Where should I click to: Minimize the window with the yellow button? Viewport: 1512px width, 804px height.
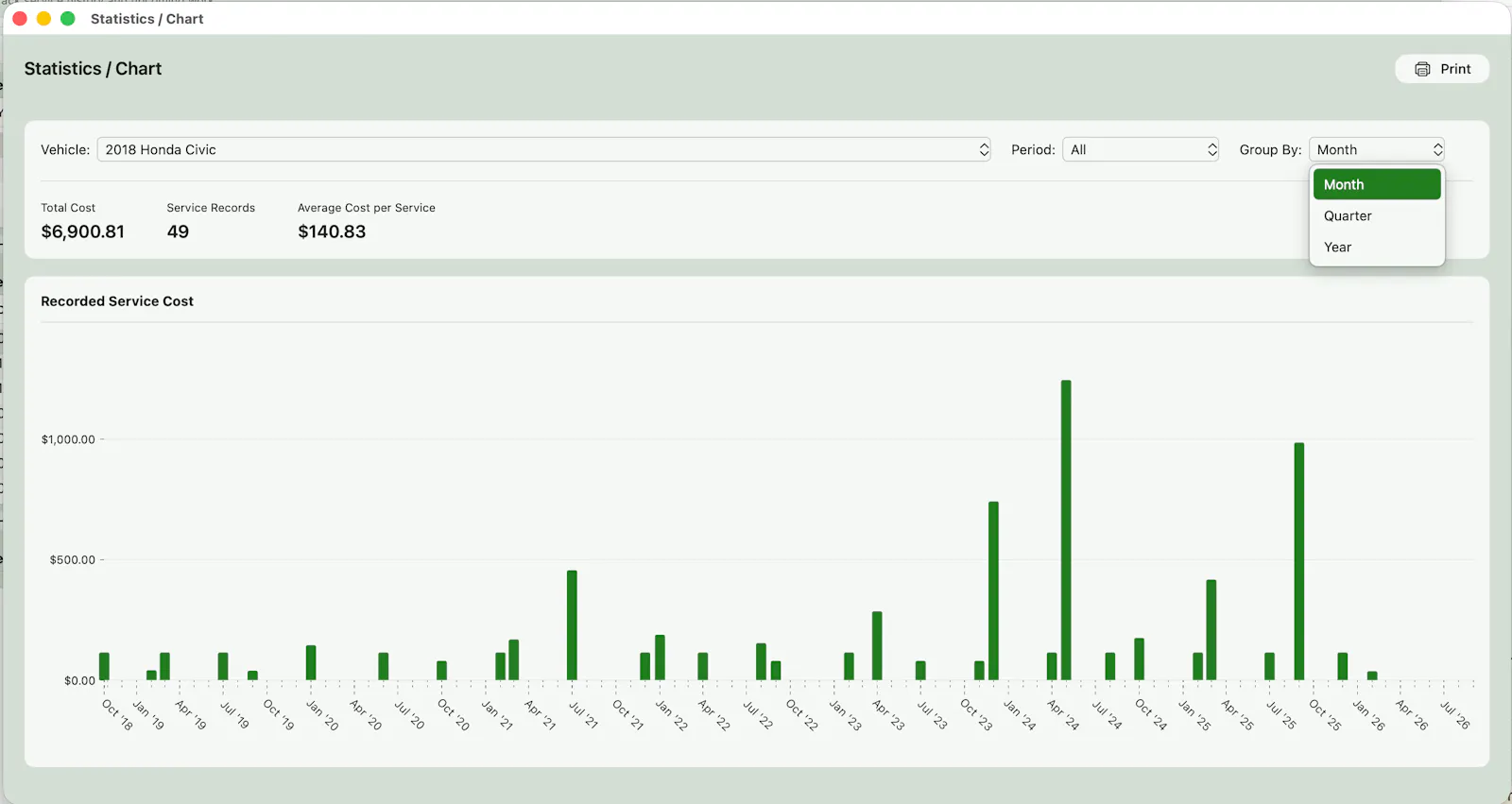(43, 19)
